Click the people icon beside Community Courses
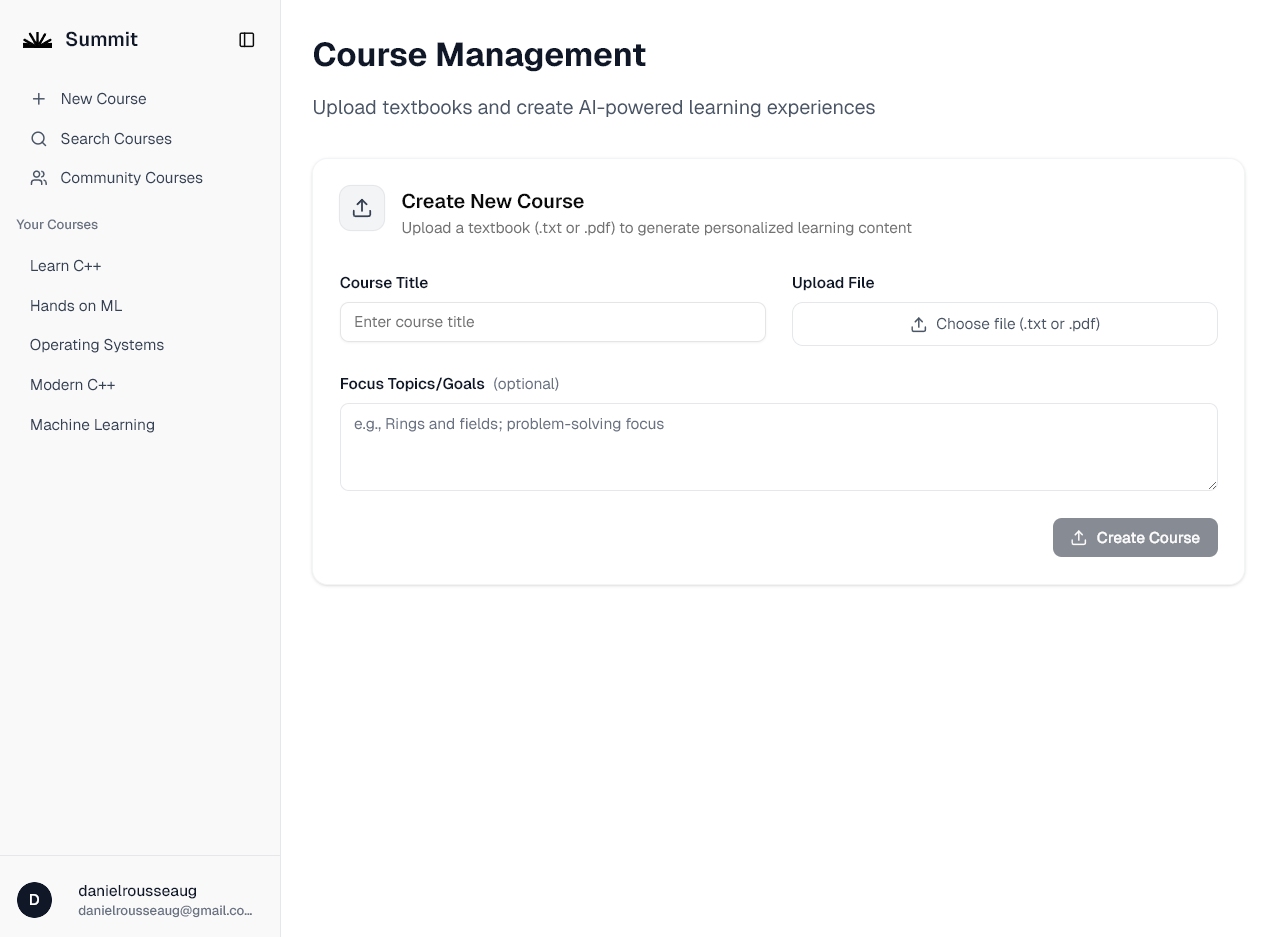1265x937 pixels. [38, 177]
